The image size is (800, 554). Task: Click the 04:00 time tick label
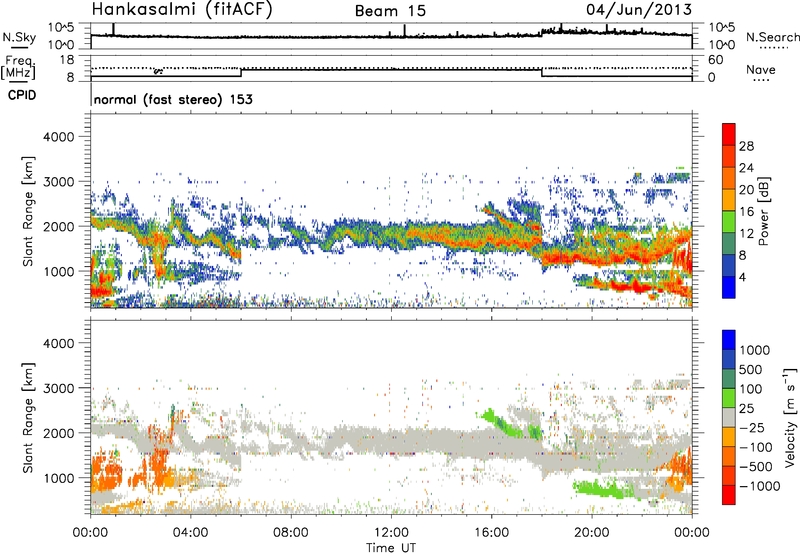190,533
